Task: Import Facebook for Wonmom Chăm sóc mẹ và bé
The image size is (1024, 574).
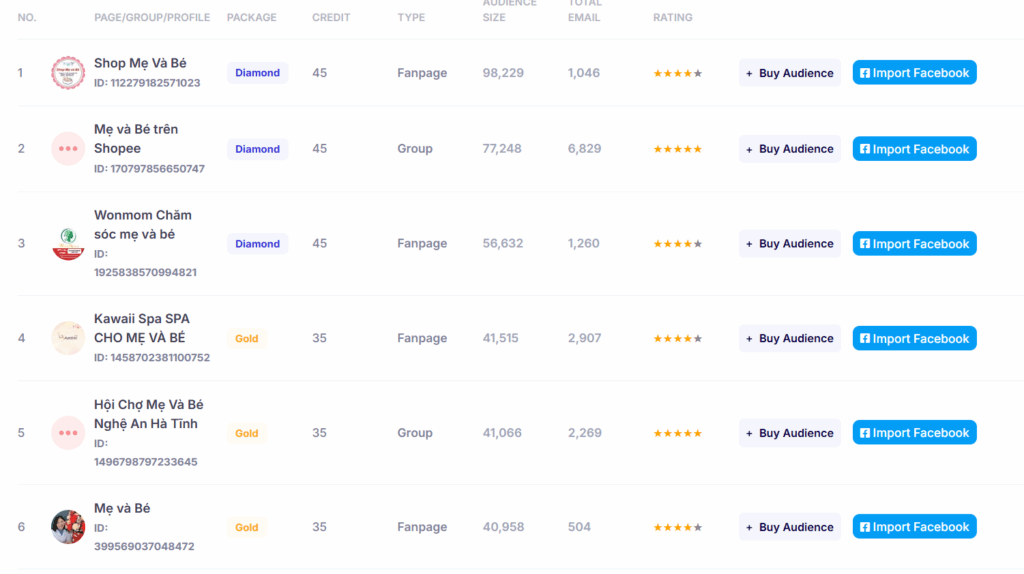Action: coord(914,244)
